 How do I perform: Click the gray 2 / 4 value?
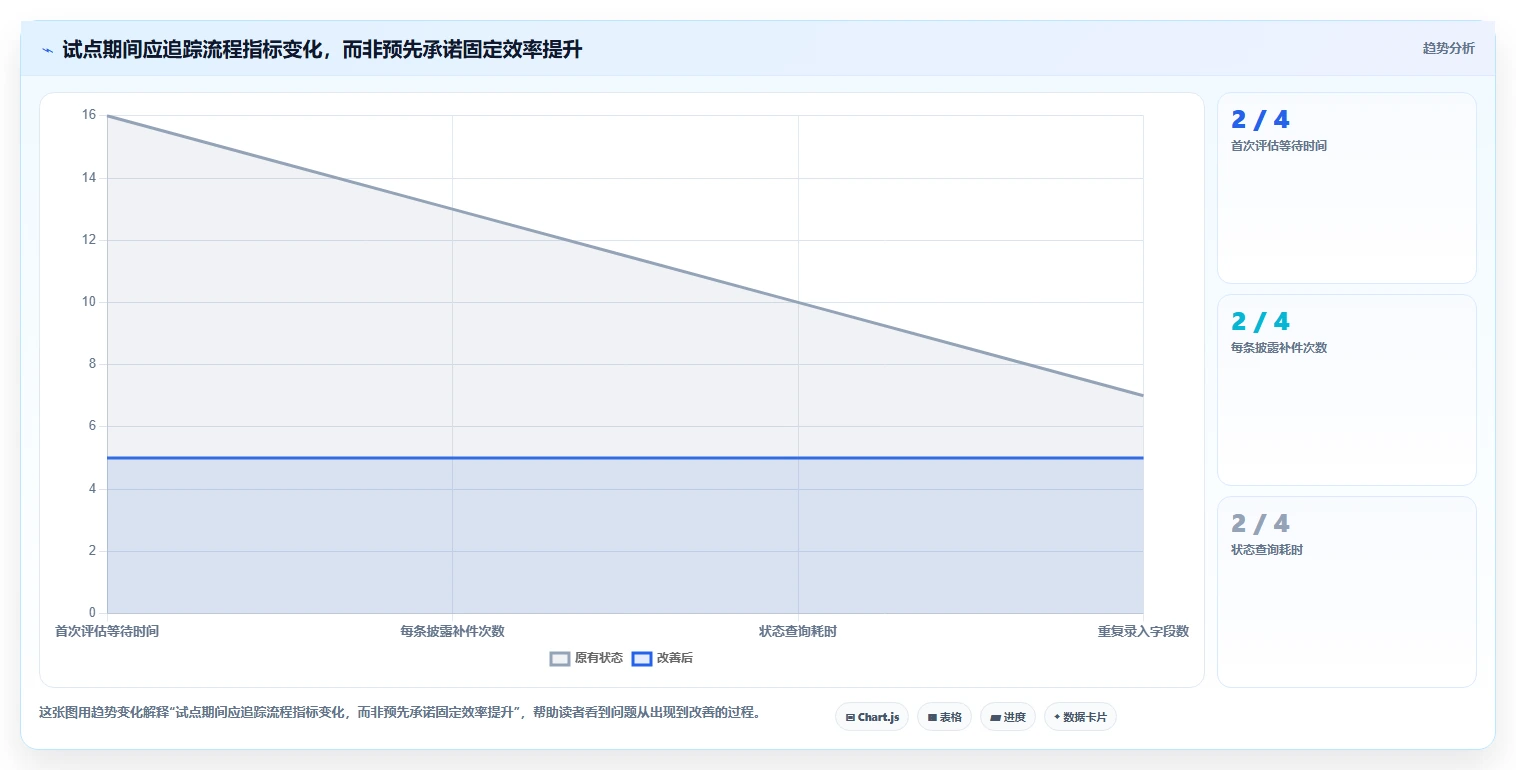click(x=1260, y=524)
